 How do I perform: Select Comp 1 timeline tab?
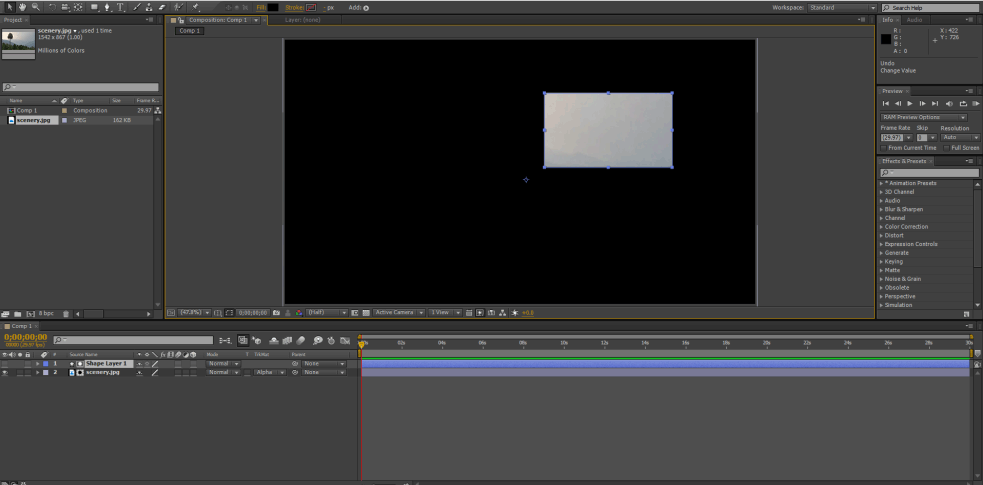point(21,326)
